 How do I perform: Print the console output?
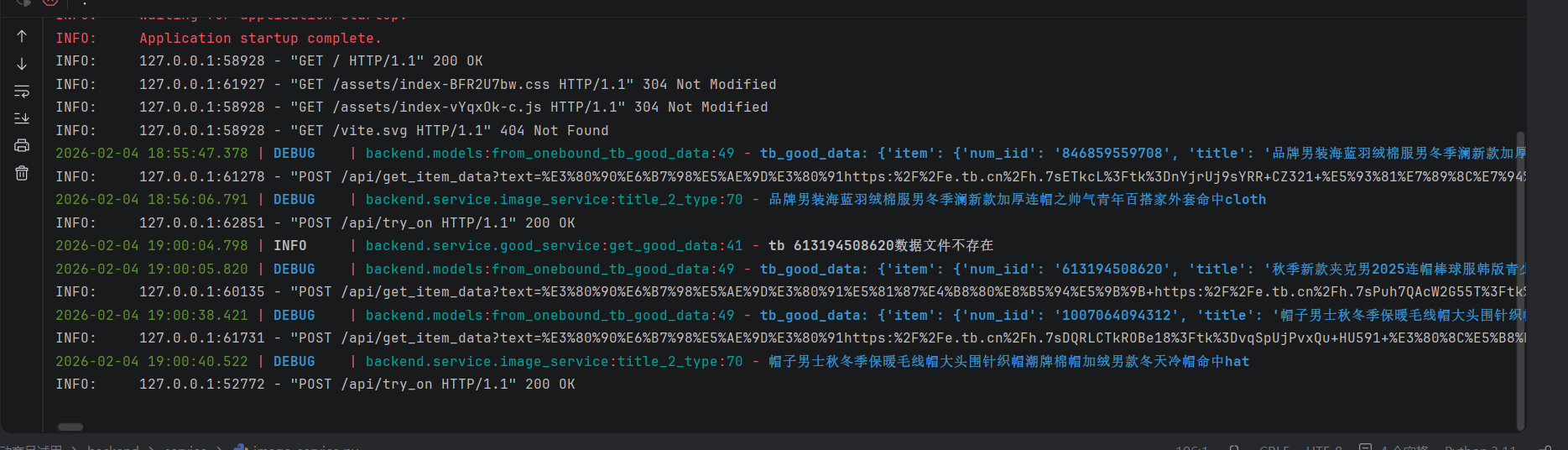(22, 145)
